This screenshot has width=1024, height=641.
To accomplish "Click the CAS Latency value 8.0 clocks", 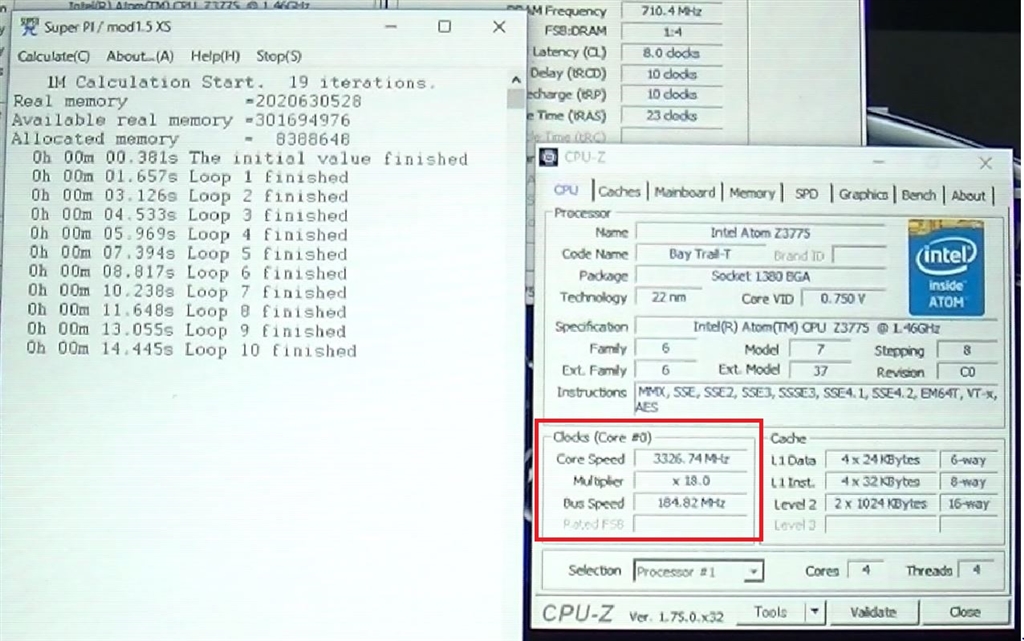I will [x=671, y=53].
